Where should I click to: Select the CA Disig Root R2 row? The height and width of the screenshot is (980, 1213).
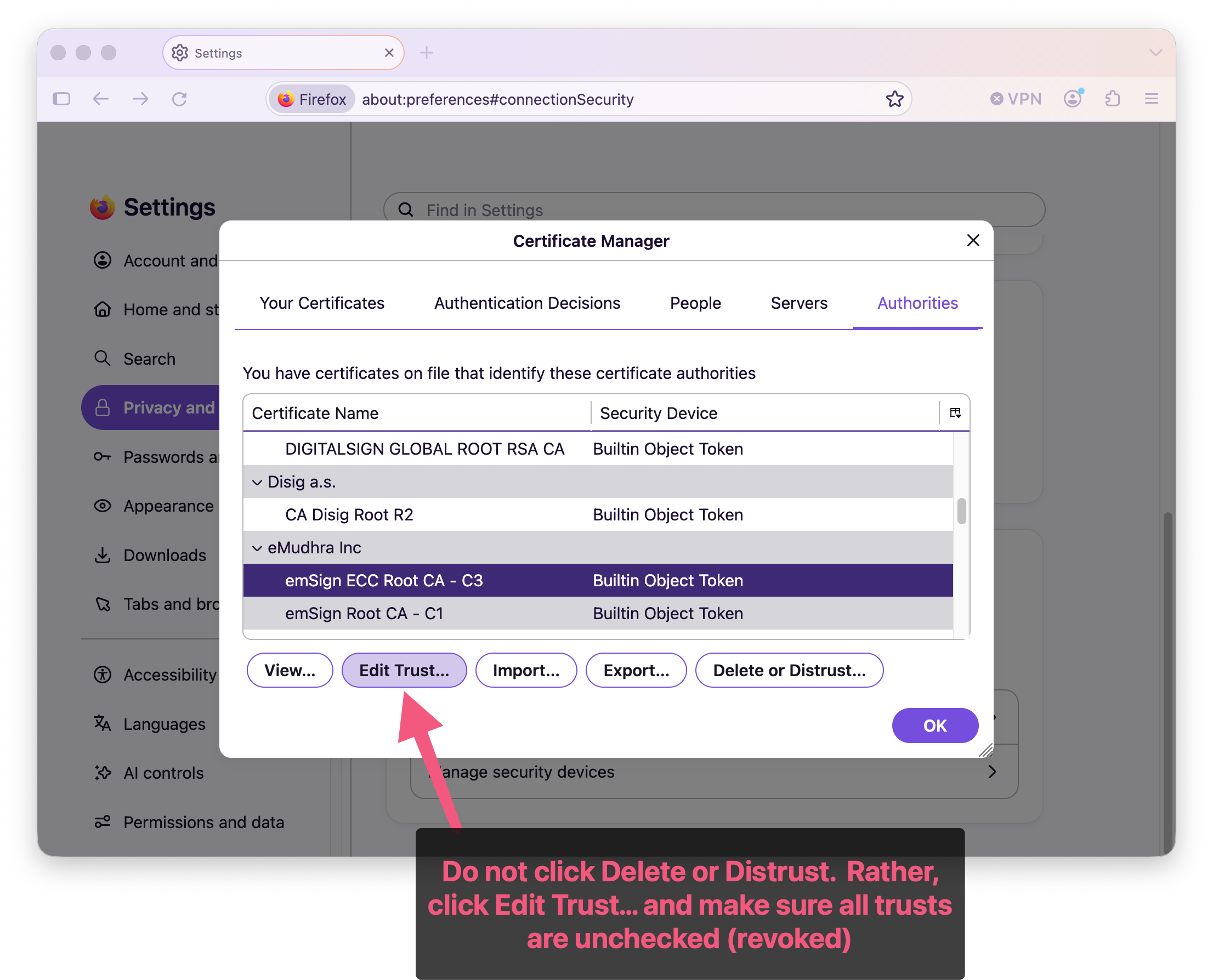click(x=598, y=514)
